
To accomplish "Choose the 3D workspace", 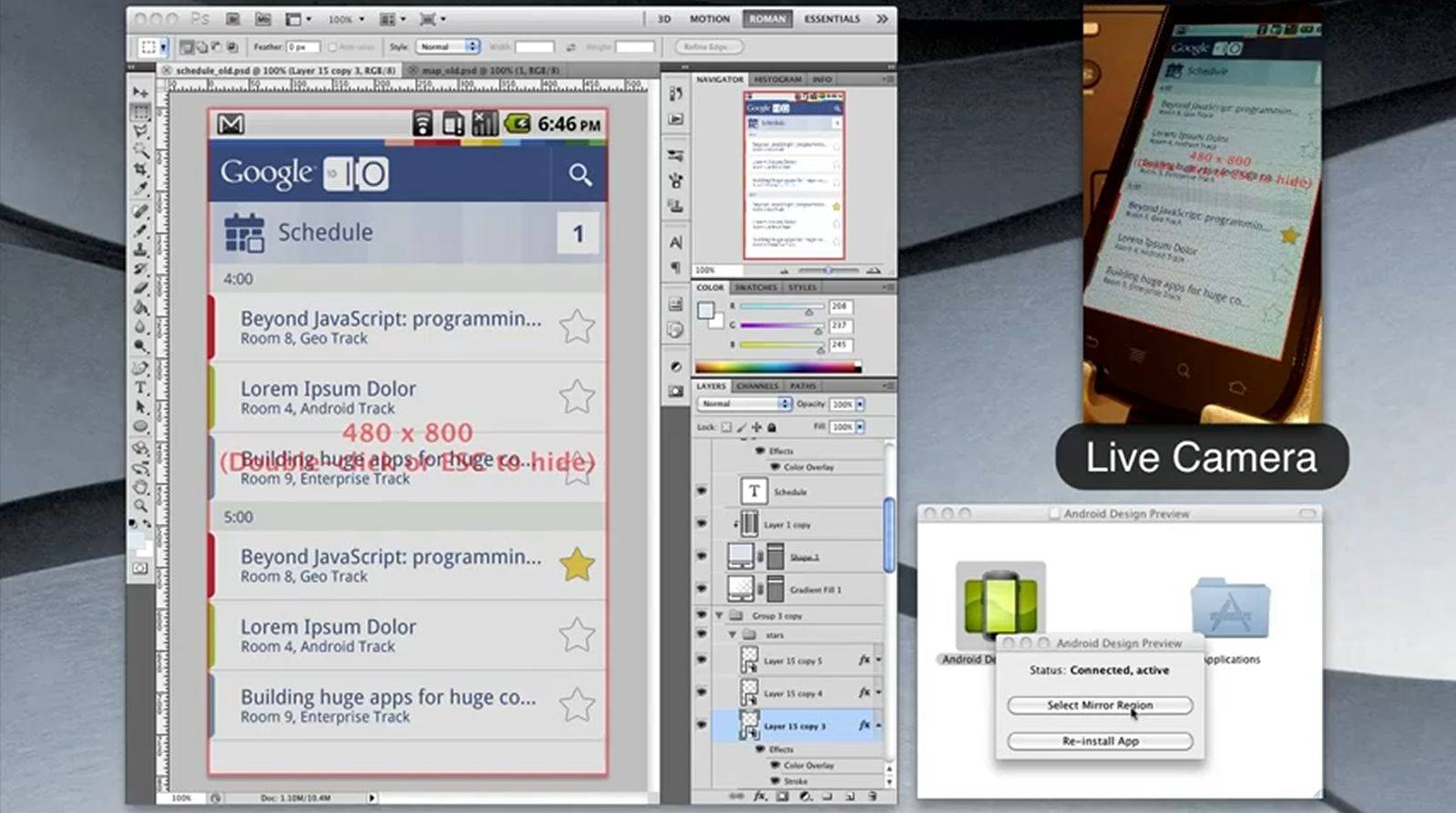I will click(x=664, y=18).
